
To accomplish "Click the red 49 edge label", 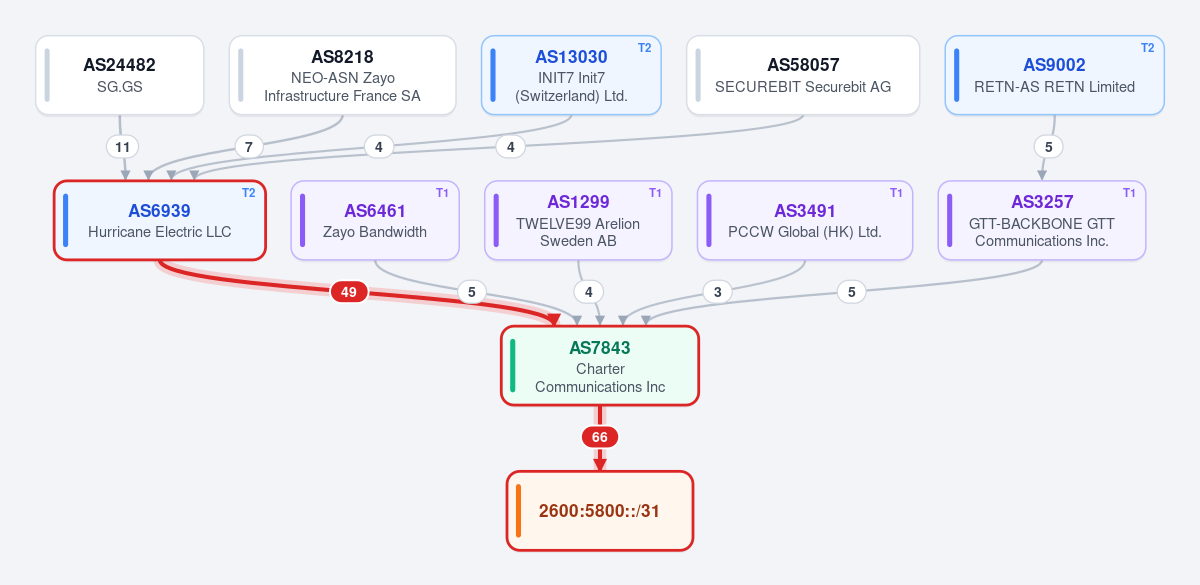I will coord(349,292).
